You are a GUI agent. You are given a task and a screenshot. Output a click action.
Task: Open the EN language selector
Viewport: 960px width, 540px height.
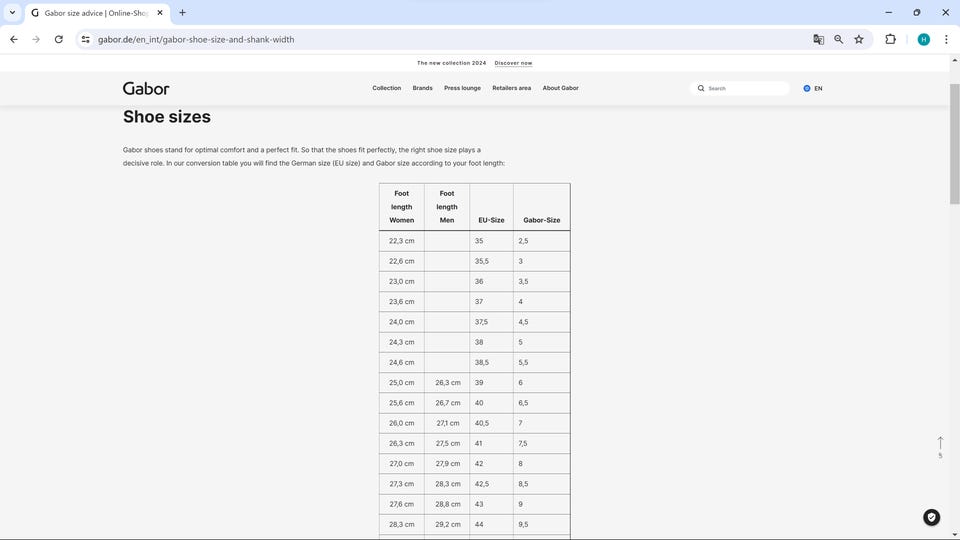click(x=812, y=88)
